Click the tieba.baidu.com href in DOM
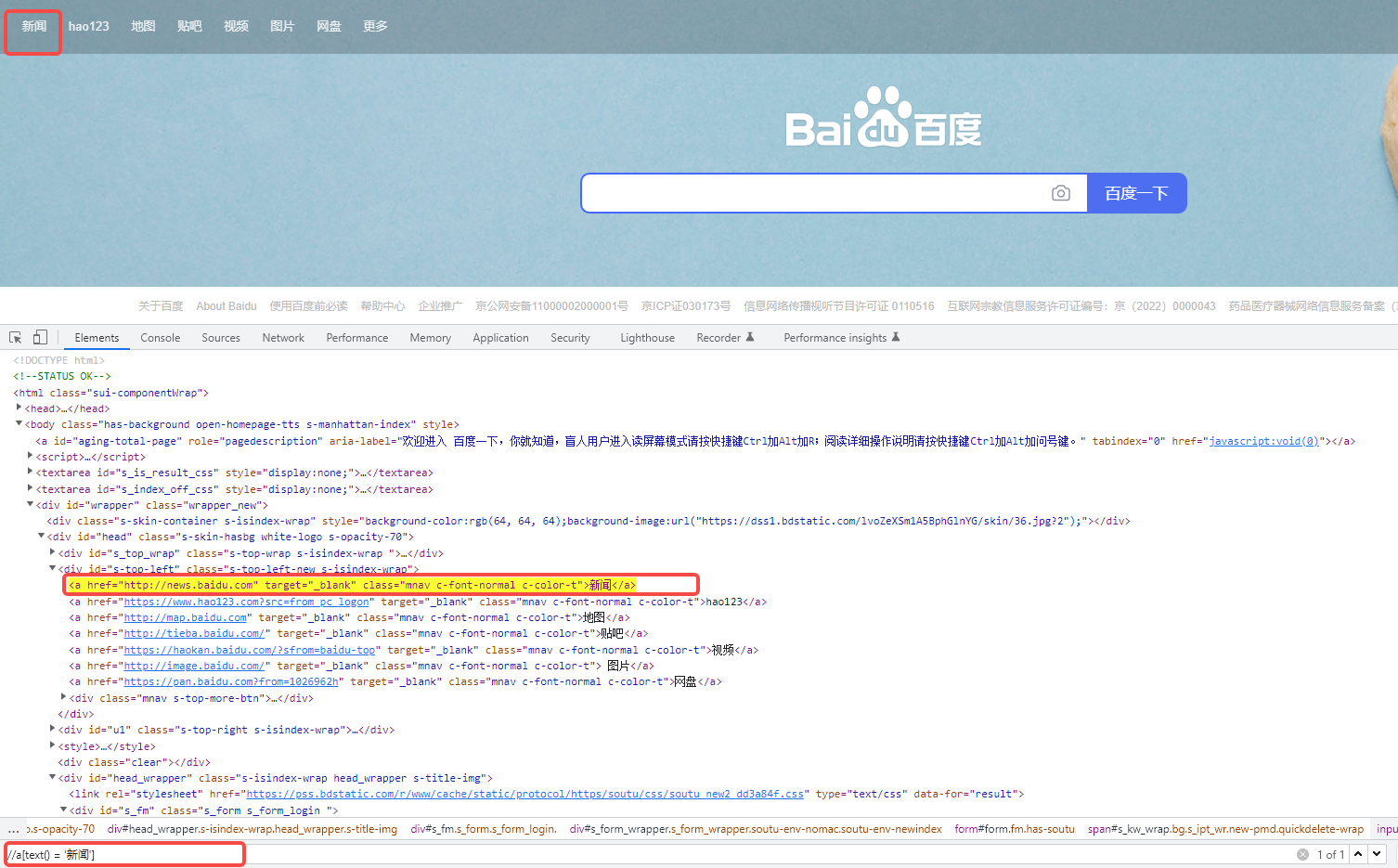Image resolution: width=1398 pixels, height=868 pixels. click(195, 633)
